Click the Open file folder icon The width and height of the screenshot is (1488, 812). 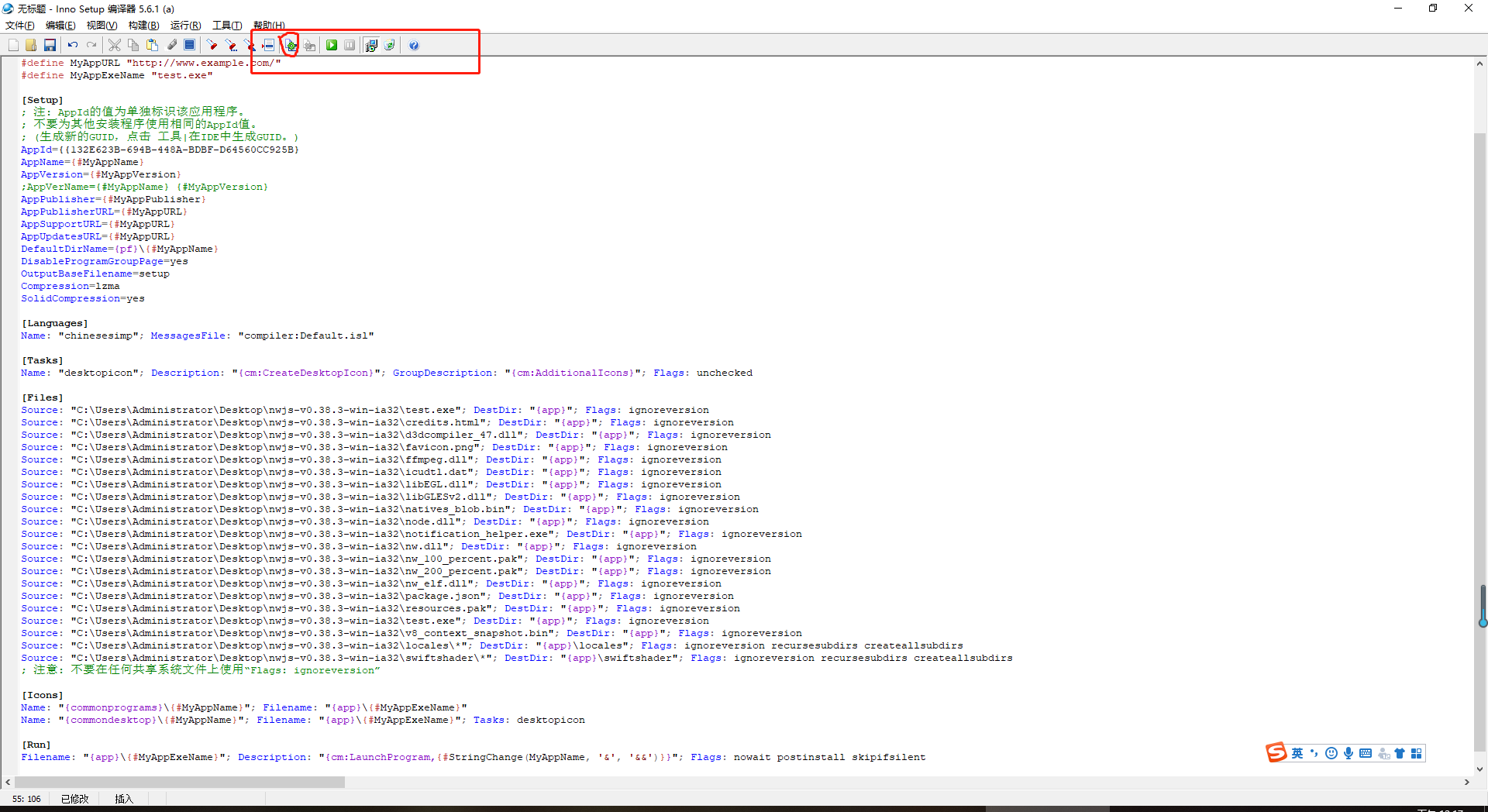click(x=31, y=45)
